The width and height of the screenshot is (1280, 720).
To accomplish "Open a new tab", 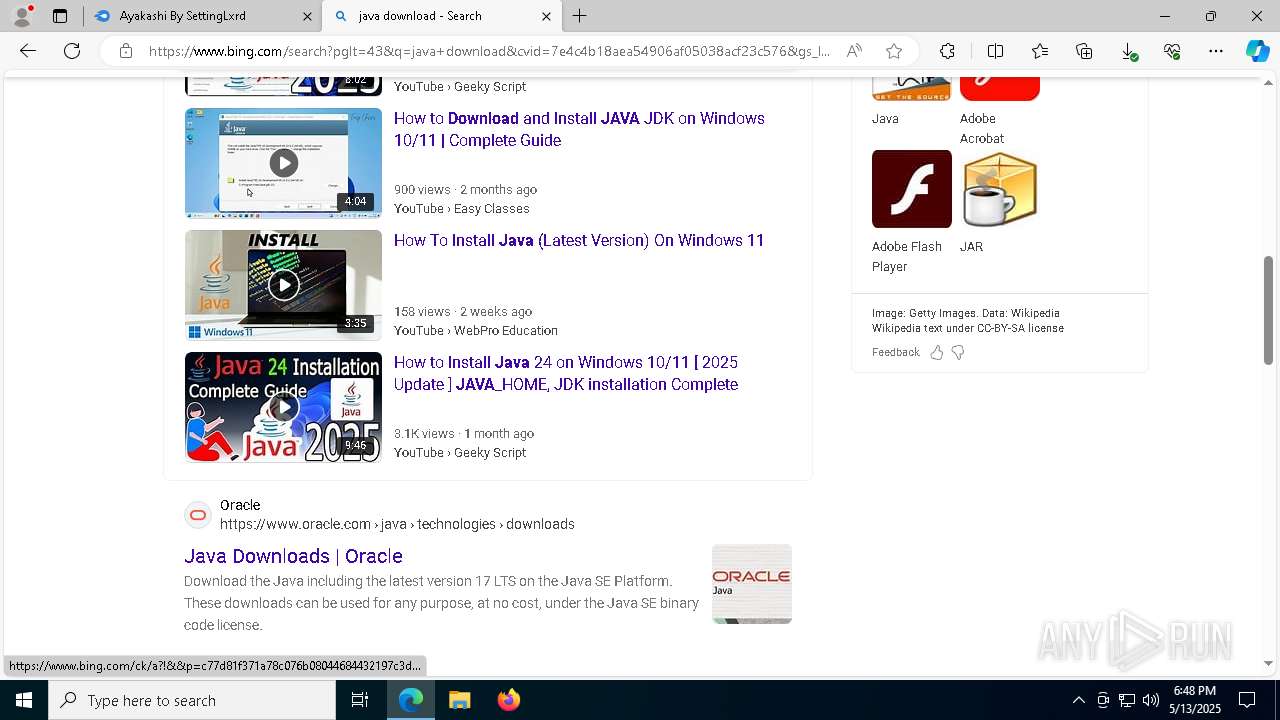I will coord(580,16).
